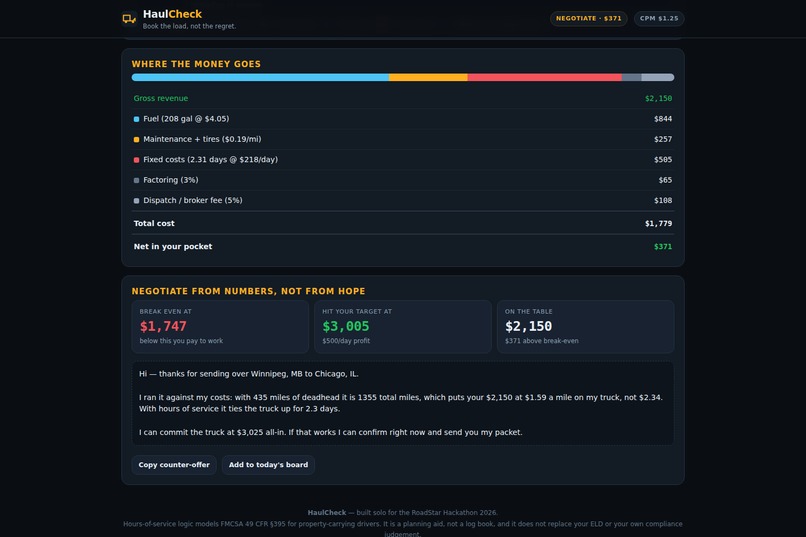Click the RoadStar Hackathon 2026 footer line
The height and width of the screenshot is (537, 806).
[x=402, y=513]
